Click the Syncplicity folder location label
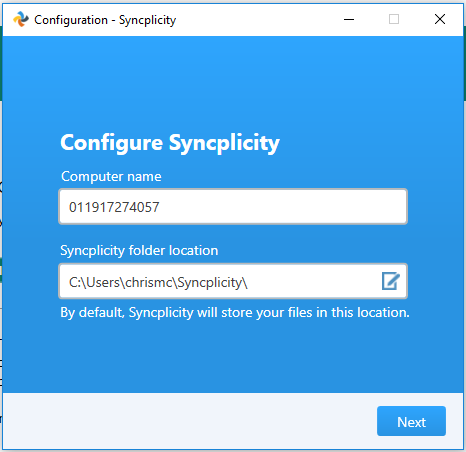Image resolution: width=466 pixels, height=452 pixels. pyautogui.click(x=139, y=251)
